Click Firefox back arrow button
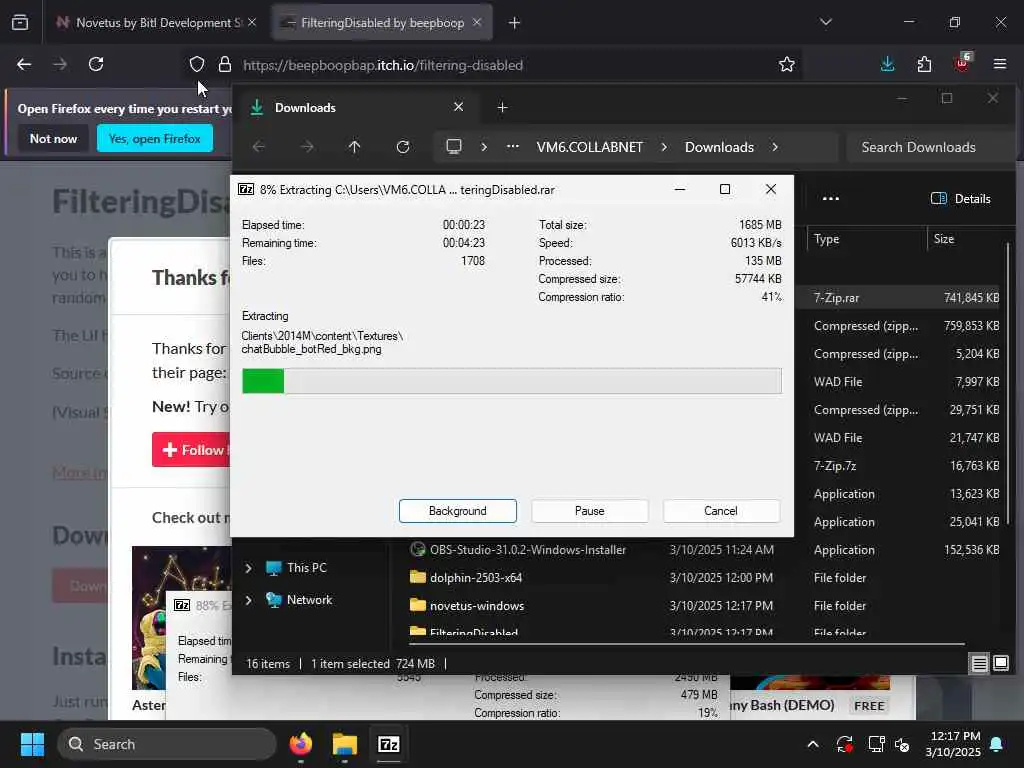Image resolution: width=1024 pixels, height=768 pixels. (24, 64)
